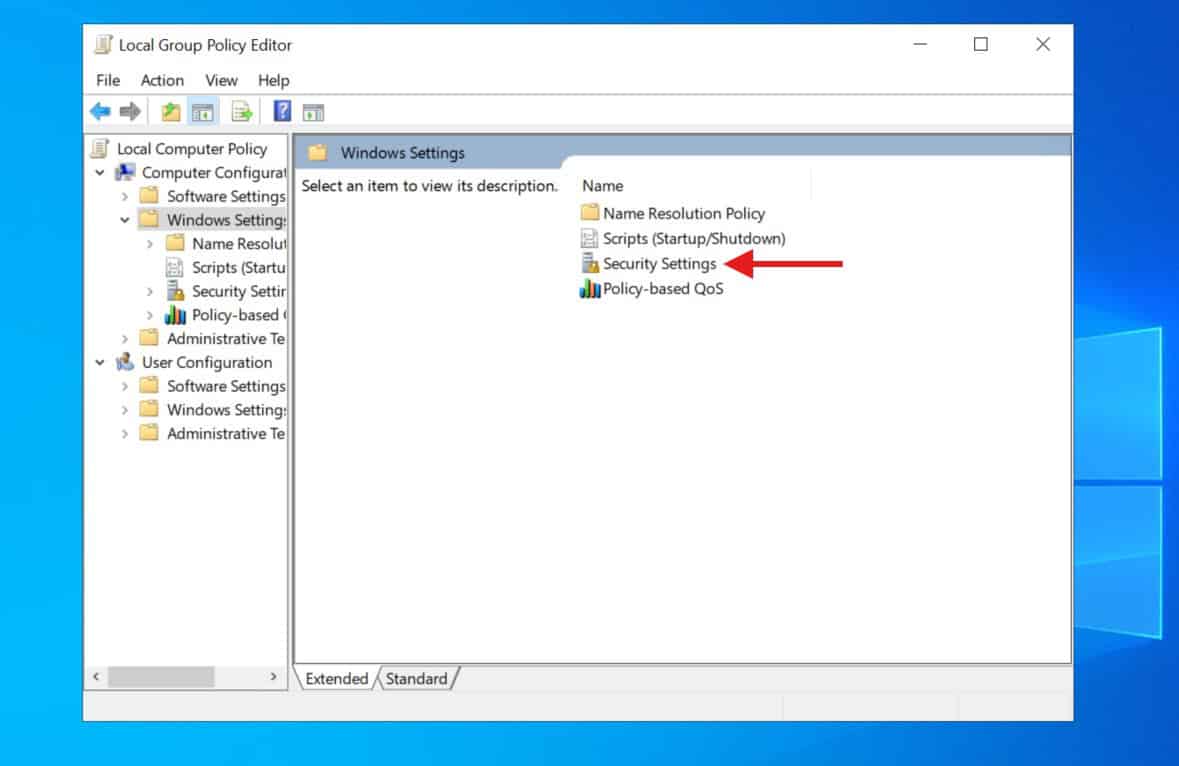Open the View menu
1179x766 pixels.
pos(221,80)
